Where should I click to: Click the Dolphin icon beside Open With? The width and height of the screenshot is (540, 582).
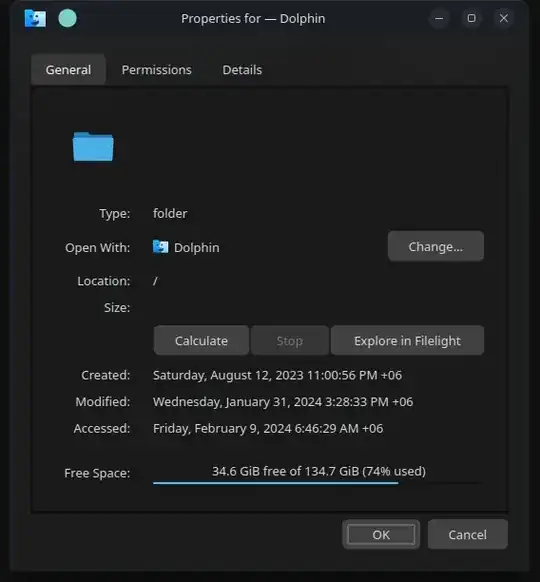point(160,247)
